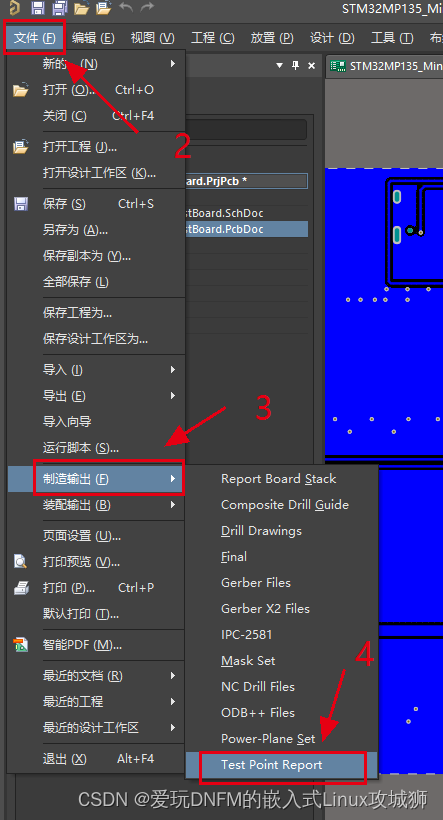The height and width of the screenshot is (820, 443).
Task: Click the PDF icon beside 智能PDF
Action: pyautogui.click(x=20, y=645)
